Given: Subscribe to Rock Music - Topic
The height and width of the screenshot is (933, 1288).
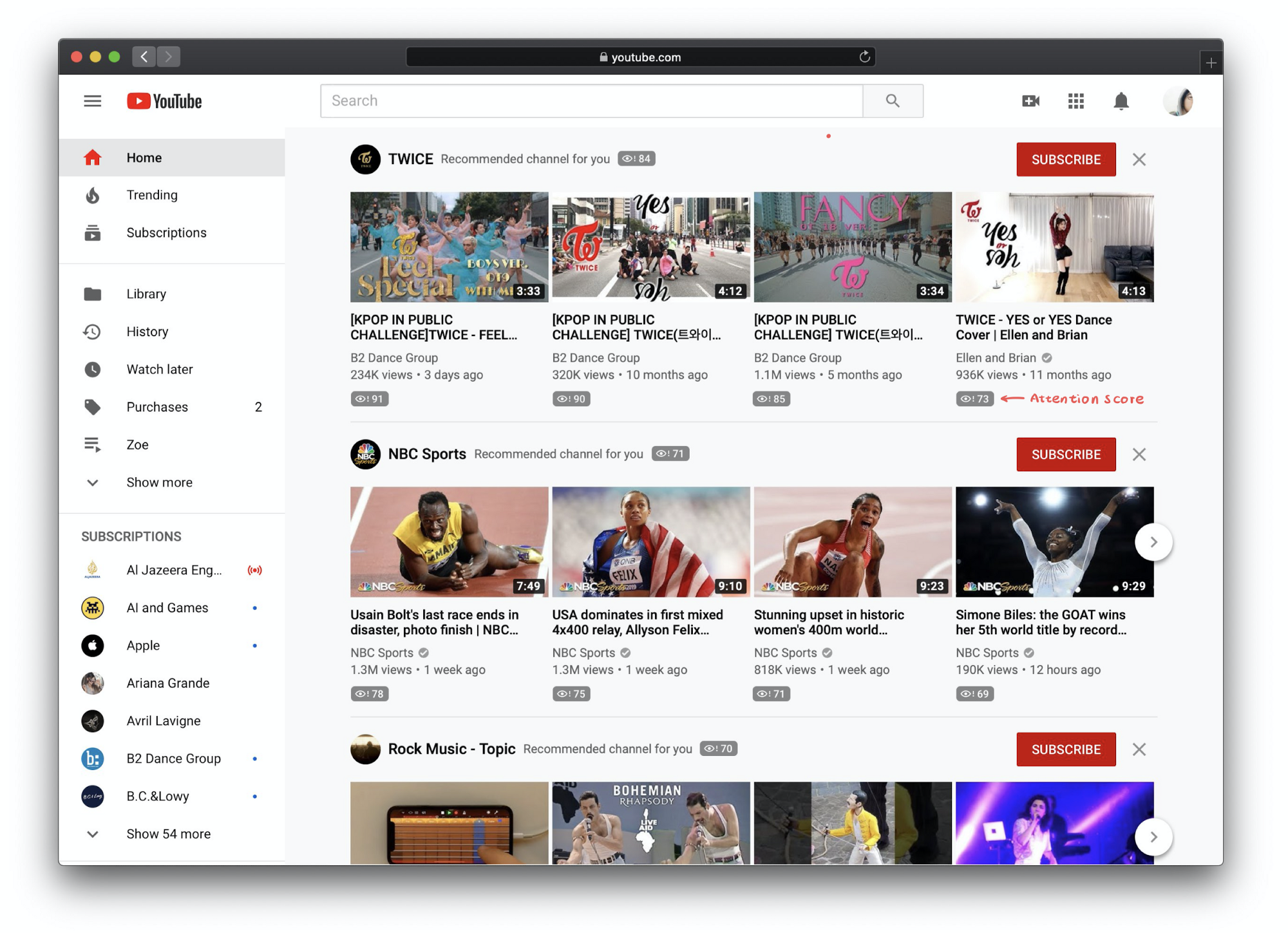Looking at the screenshot, I should coord(1065,749).
